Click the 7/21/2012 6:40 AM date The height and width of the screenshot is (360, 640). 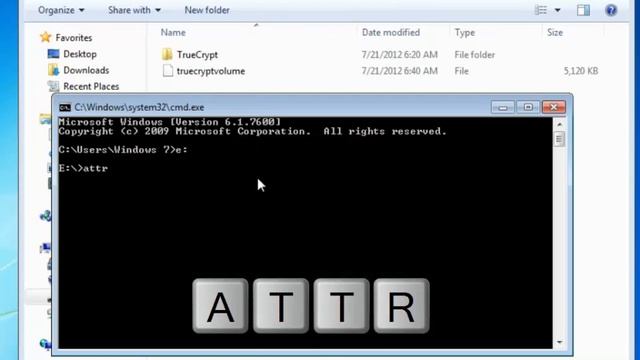pyautogui.click(x=400, y=71)
